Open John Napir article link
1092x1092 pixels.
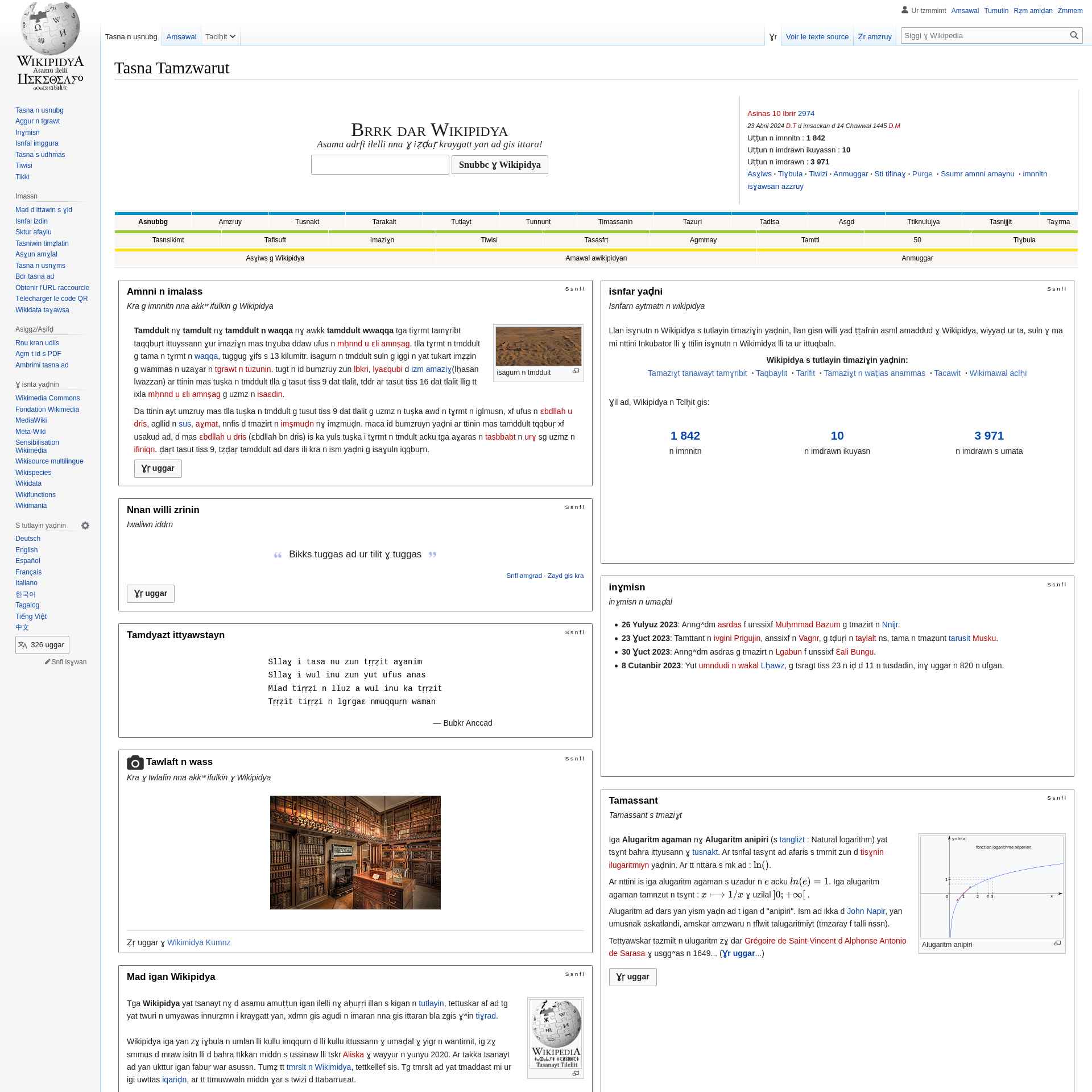pos(866,911)
